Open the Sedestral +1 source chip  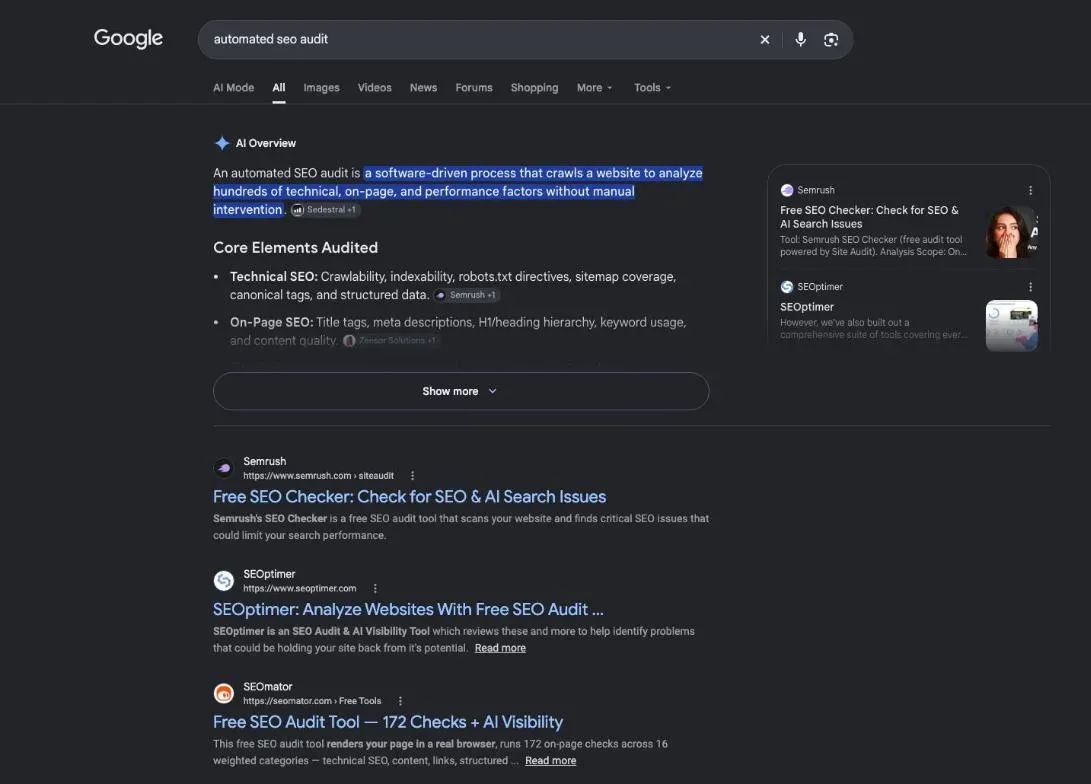[325, 209]
